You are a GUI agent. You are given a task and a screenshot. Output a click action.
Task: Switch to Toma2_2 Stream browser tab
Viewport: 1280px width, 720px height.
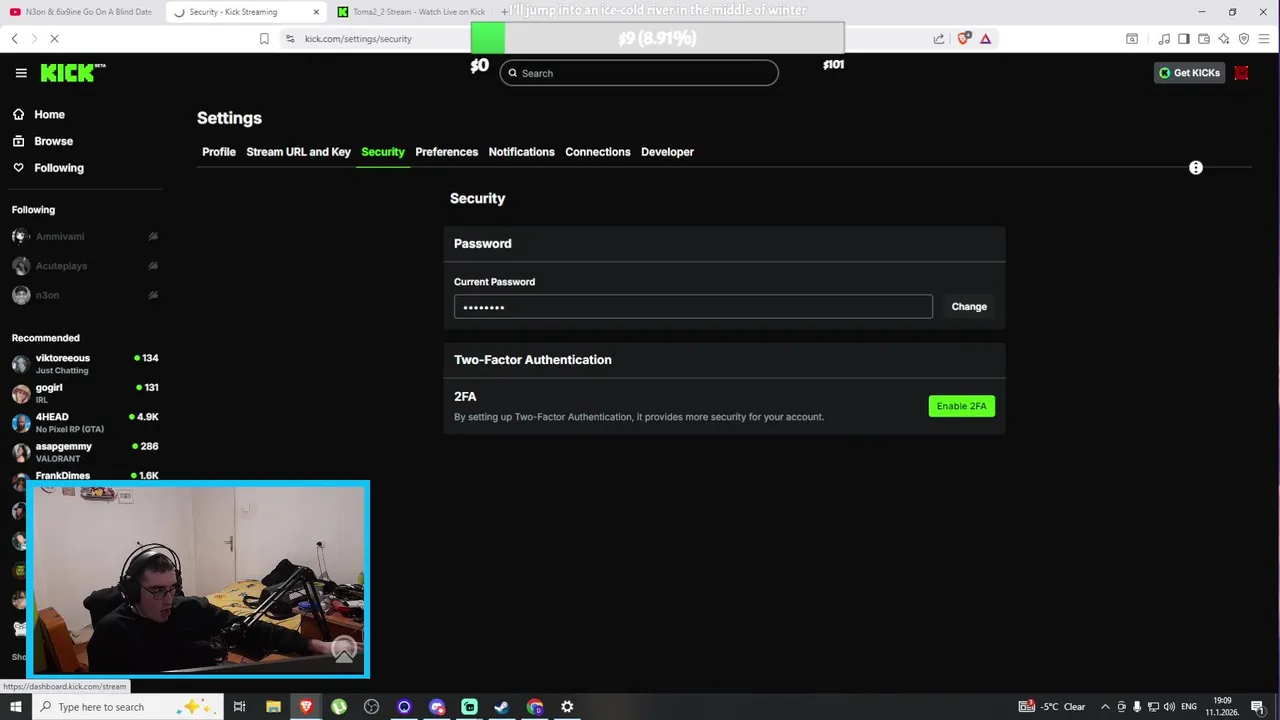pos(412,12)
